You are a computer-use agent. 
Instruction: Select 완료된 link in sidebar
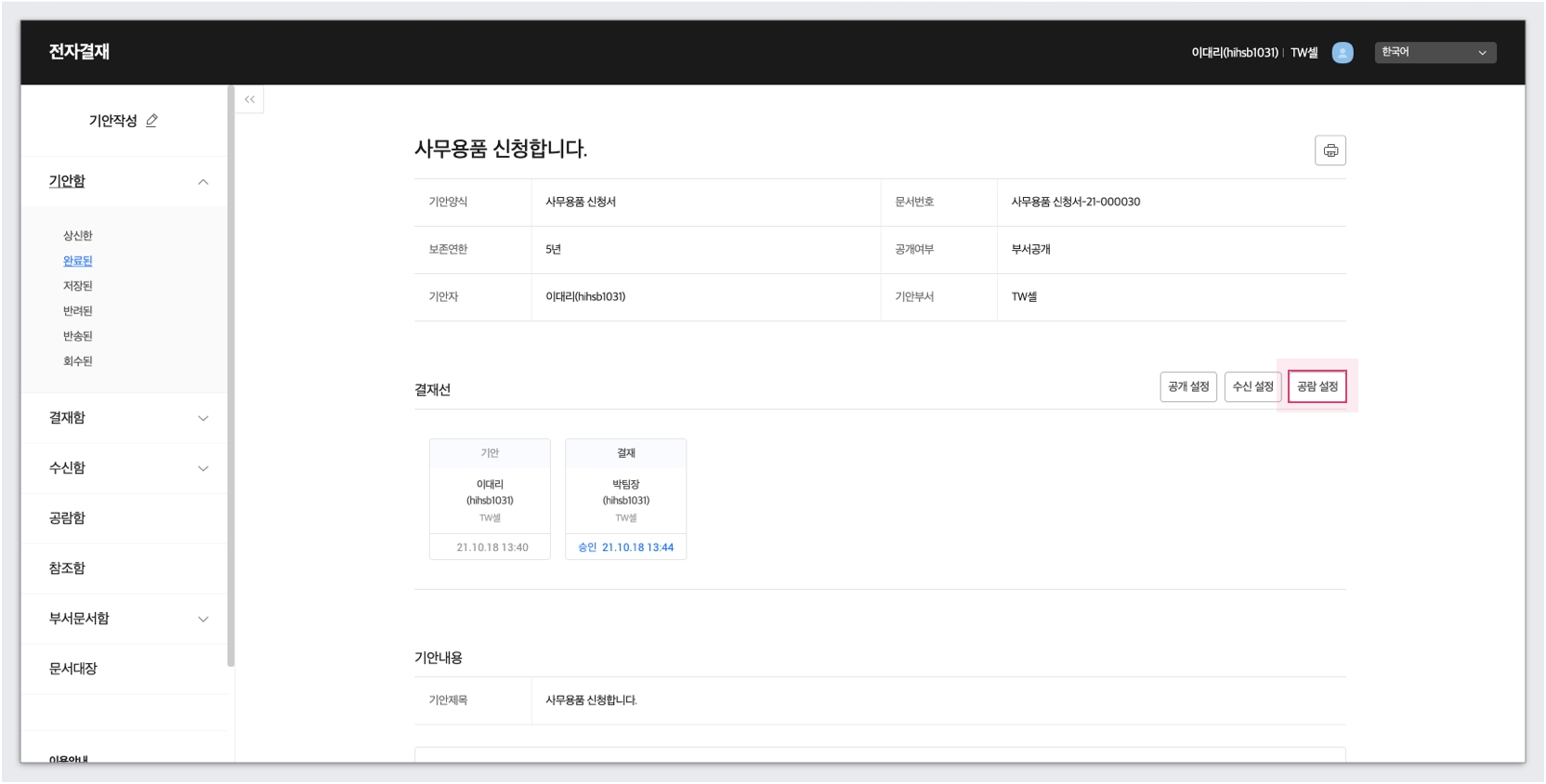coord(78,261)
